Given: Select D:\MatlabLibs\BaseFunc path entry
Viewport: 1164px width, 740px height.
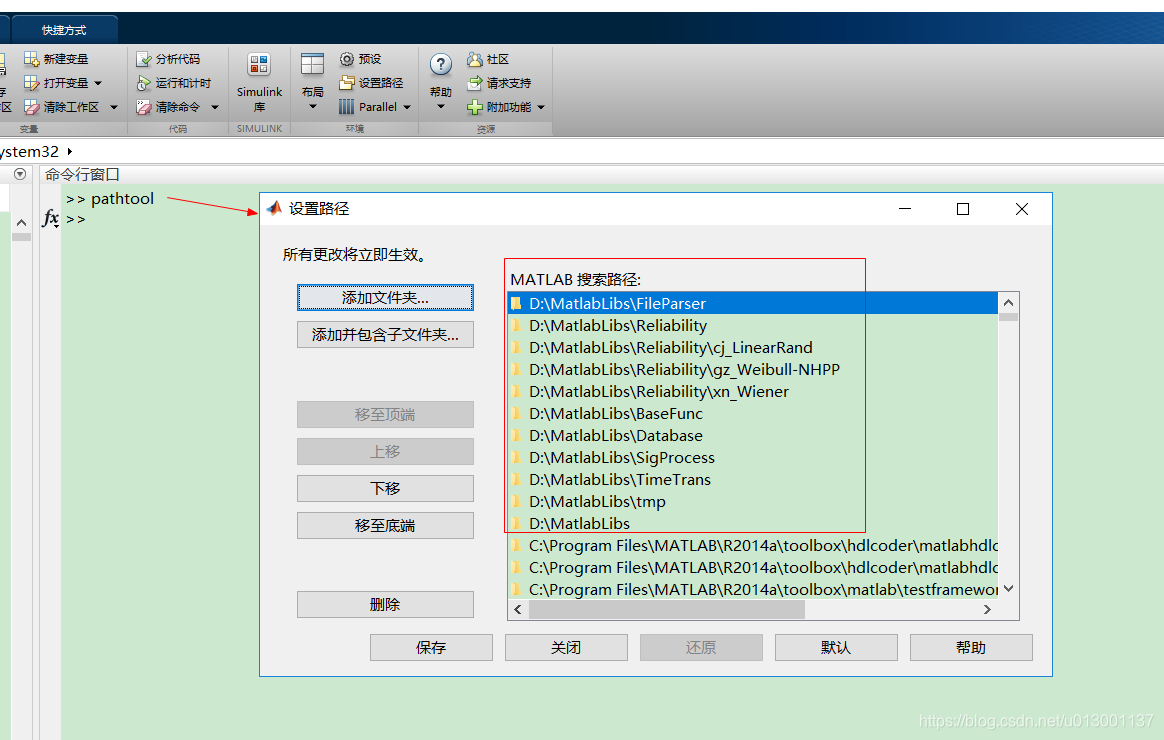Looking at the screenshot, I should 753,413.
